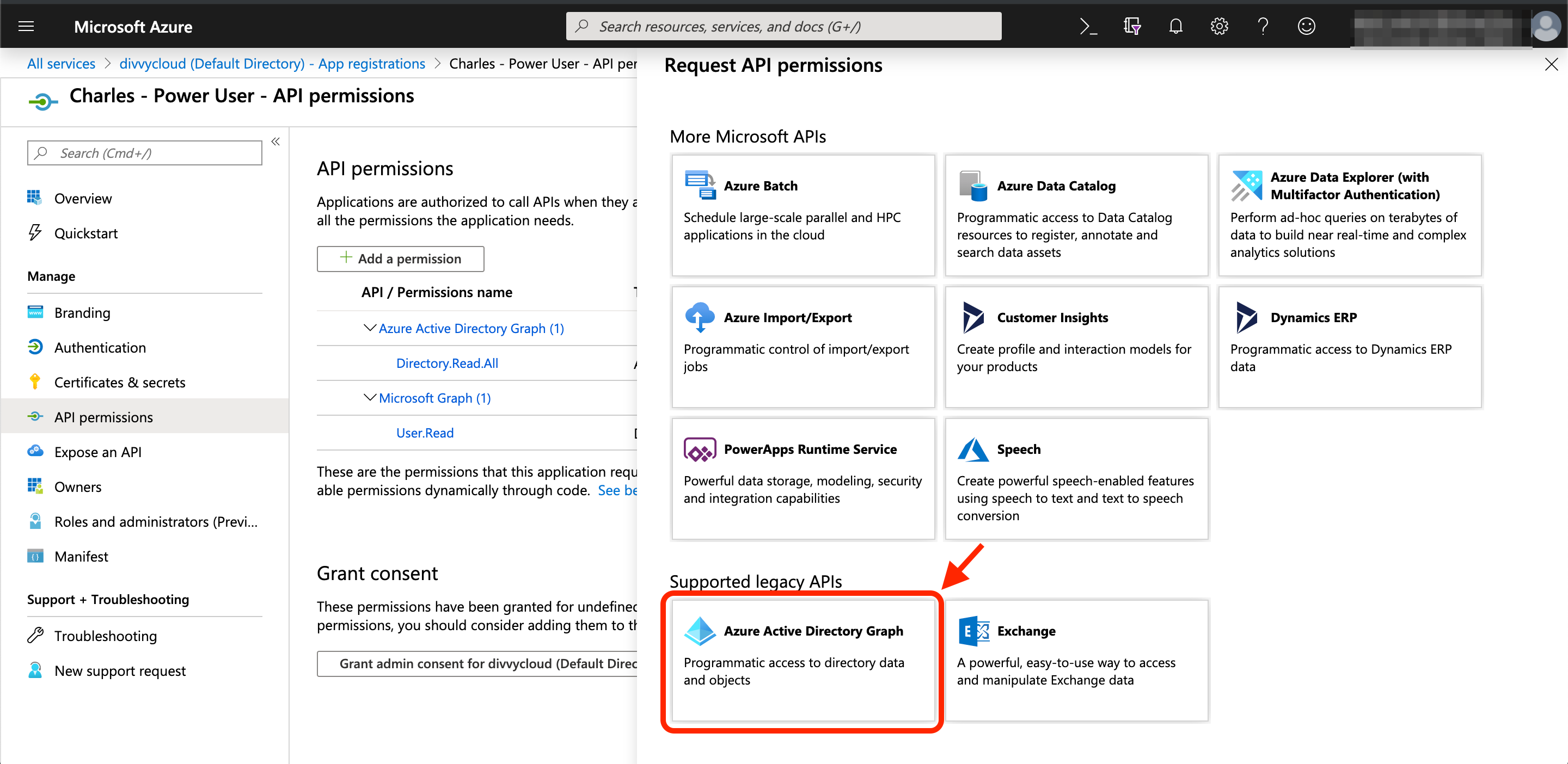The image size is (1568, 764).
Task: Collapse the Microsoft Graph permissions group
Action: click(370, 398)
